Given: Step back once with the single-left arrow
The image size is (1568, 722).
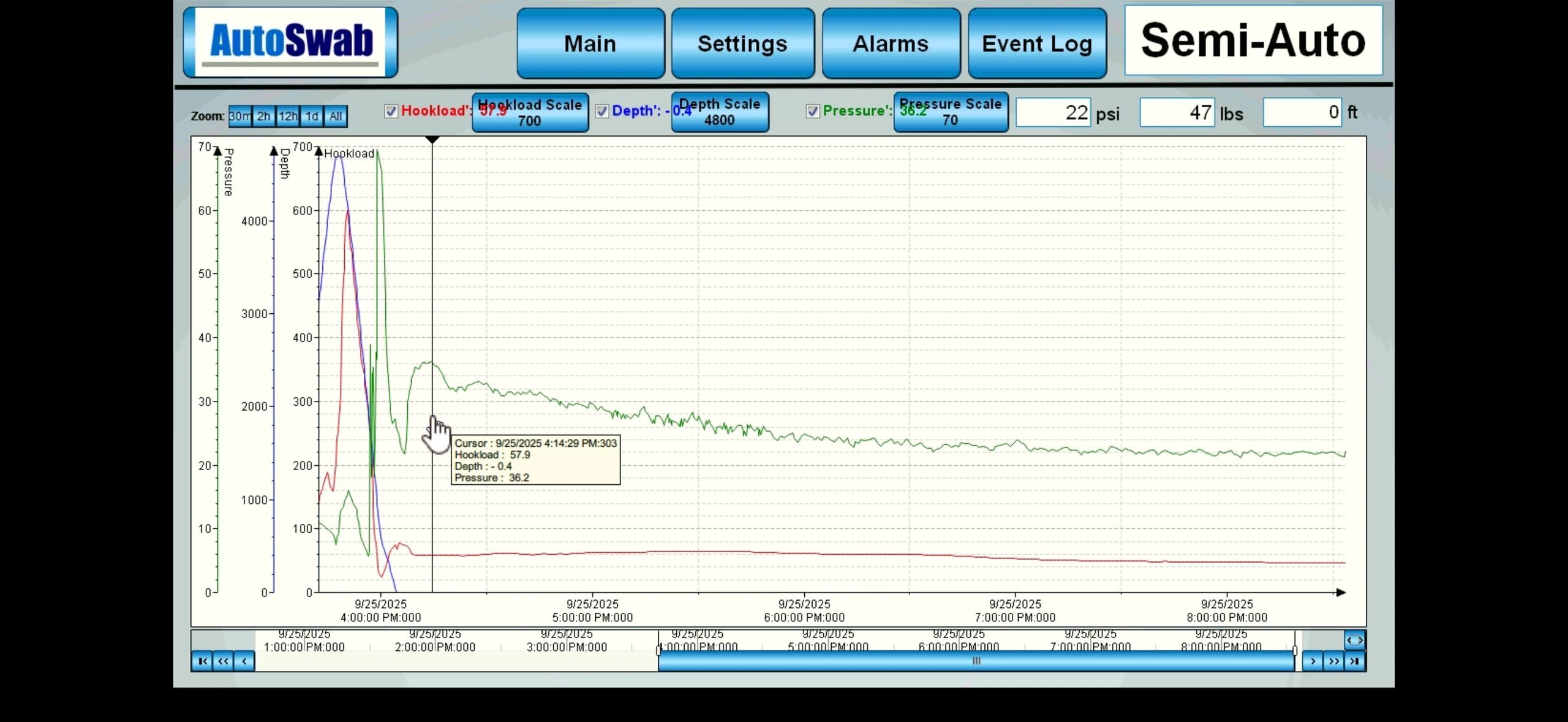Looking at the screenshot, I should [x=244, y=661].
